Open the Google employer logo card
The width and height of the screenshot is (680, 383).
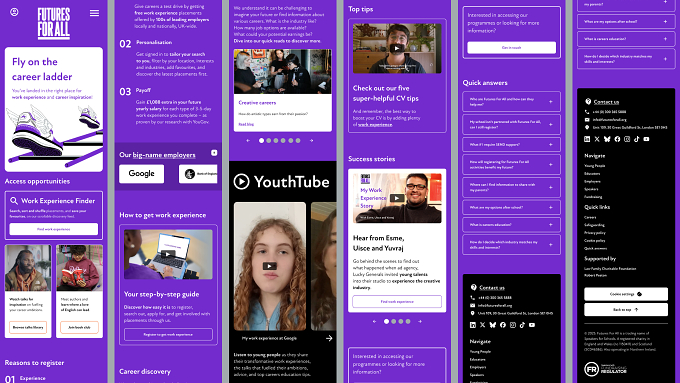[141, 173]
